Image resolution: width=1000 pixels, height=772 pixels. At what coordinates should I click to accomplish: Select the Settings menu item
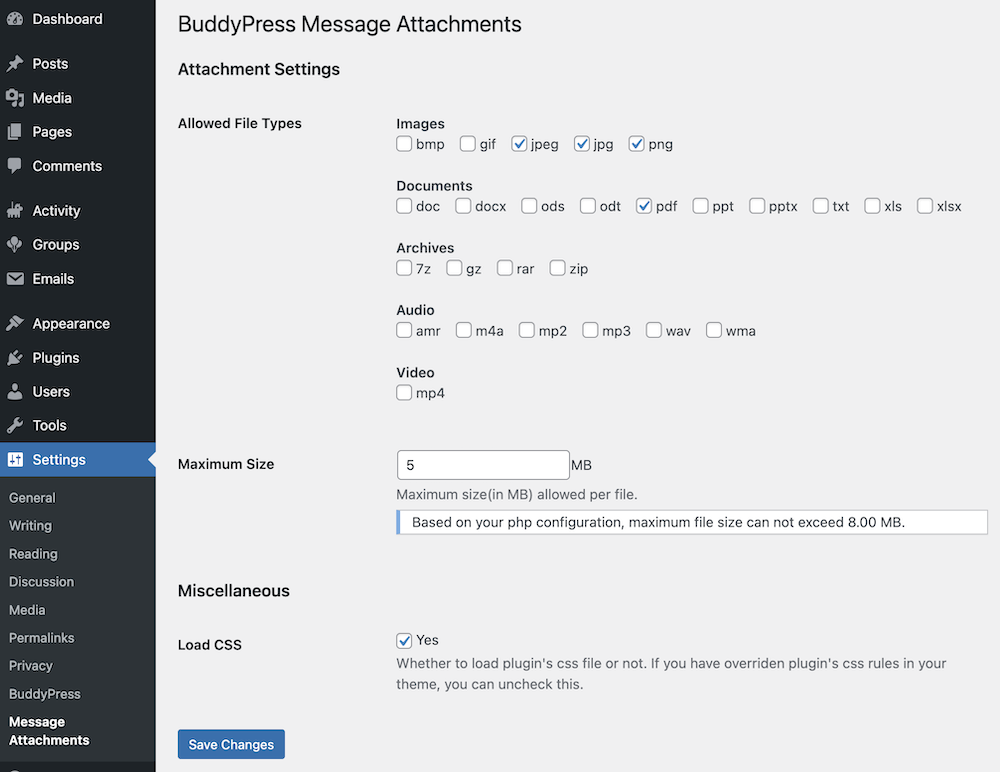coord(78,459)
